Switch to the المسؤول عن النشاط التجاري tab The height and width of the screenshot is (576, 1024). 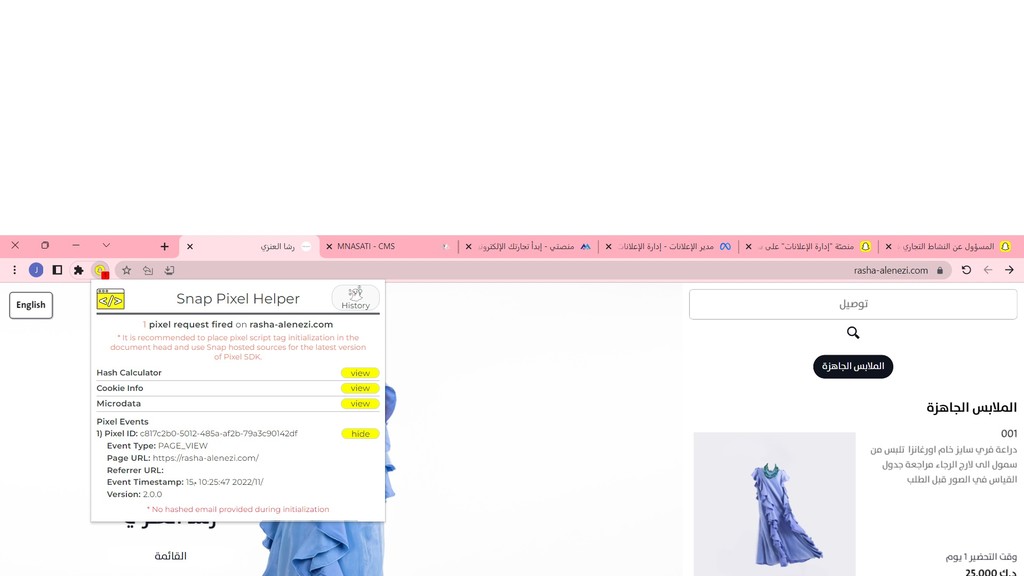point(948,246)
